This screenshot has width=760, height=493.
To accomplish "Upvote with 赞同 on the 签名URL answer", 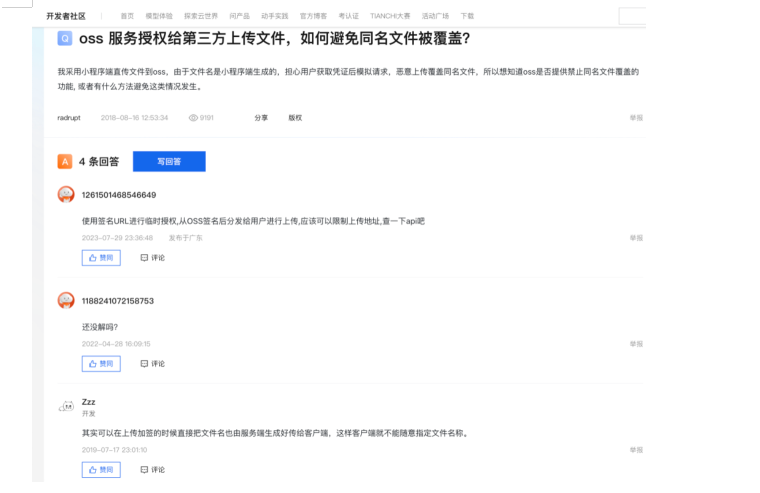I will [x=101, y=258].
